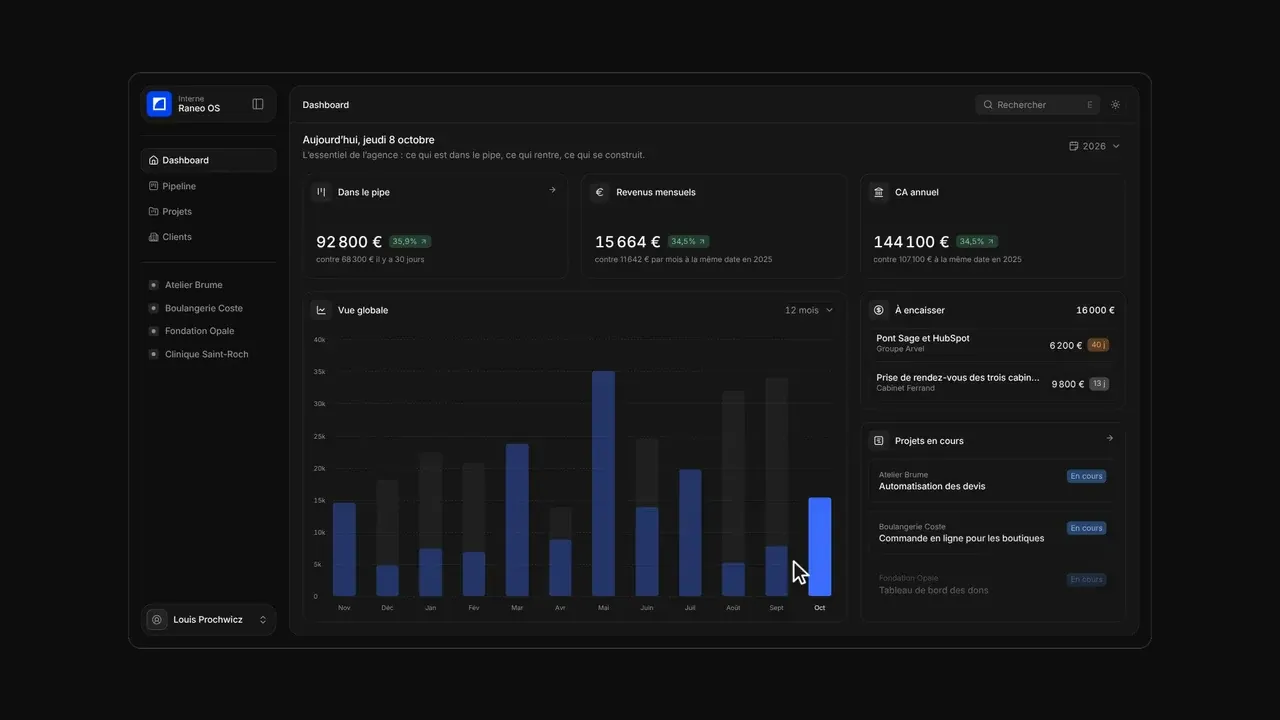The image size is (1280, 720).
Task: Select the Fondation Opale client
Action: click(x=208, y=331)
